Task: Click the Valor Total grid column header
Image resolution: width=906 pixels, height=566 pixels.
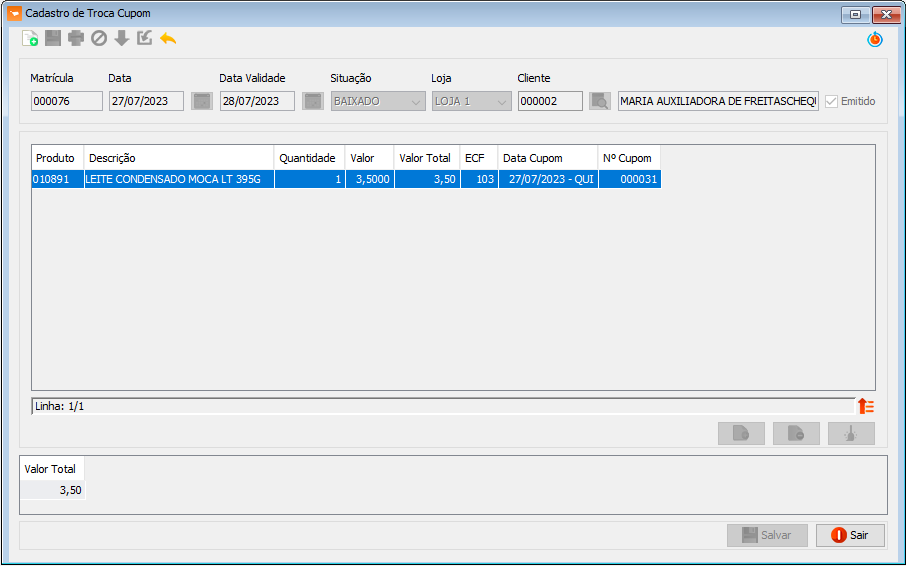Action: click(427, 158)
